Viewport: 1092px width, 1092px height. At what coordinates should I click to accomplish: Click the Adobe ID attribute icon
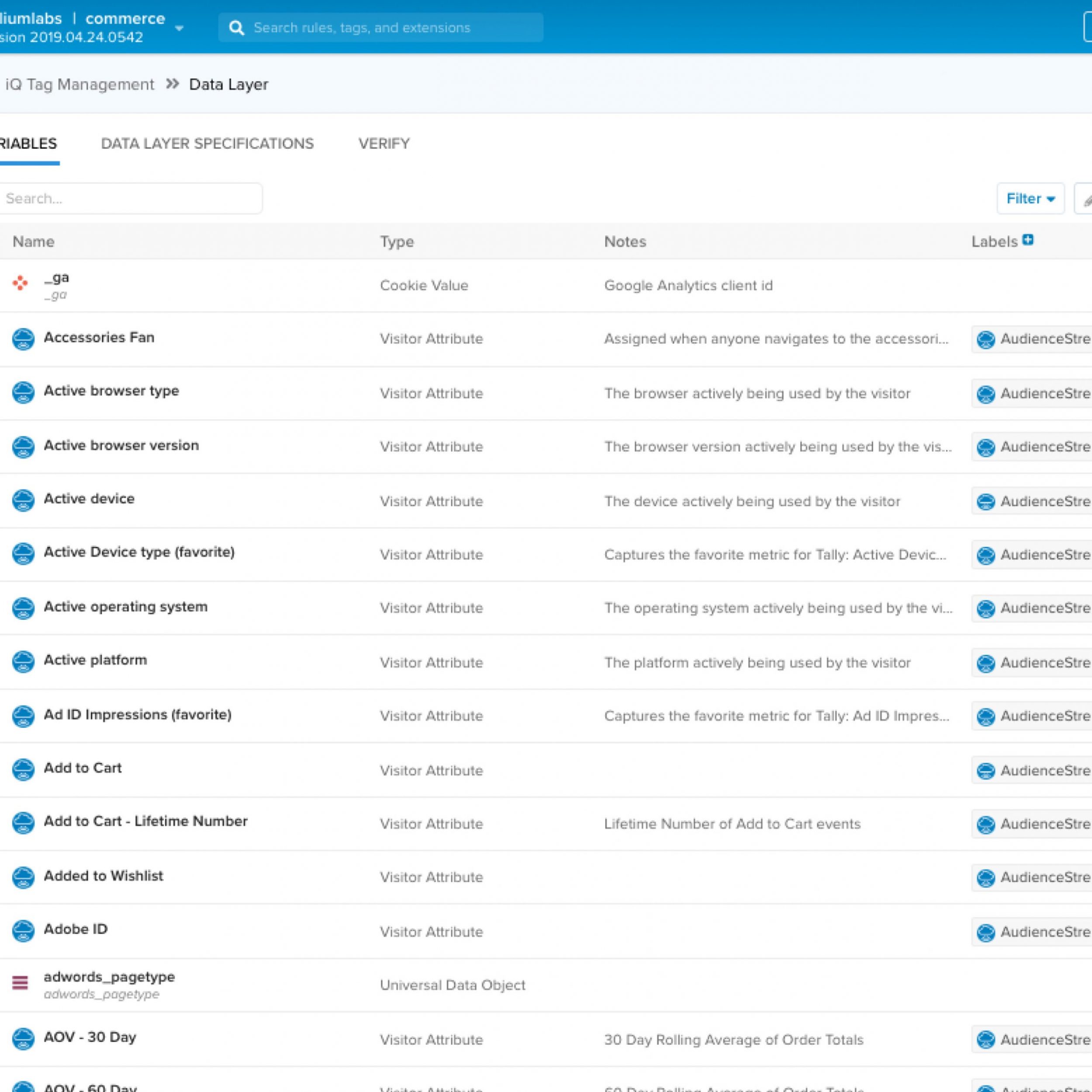pos(23,930)
